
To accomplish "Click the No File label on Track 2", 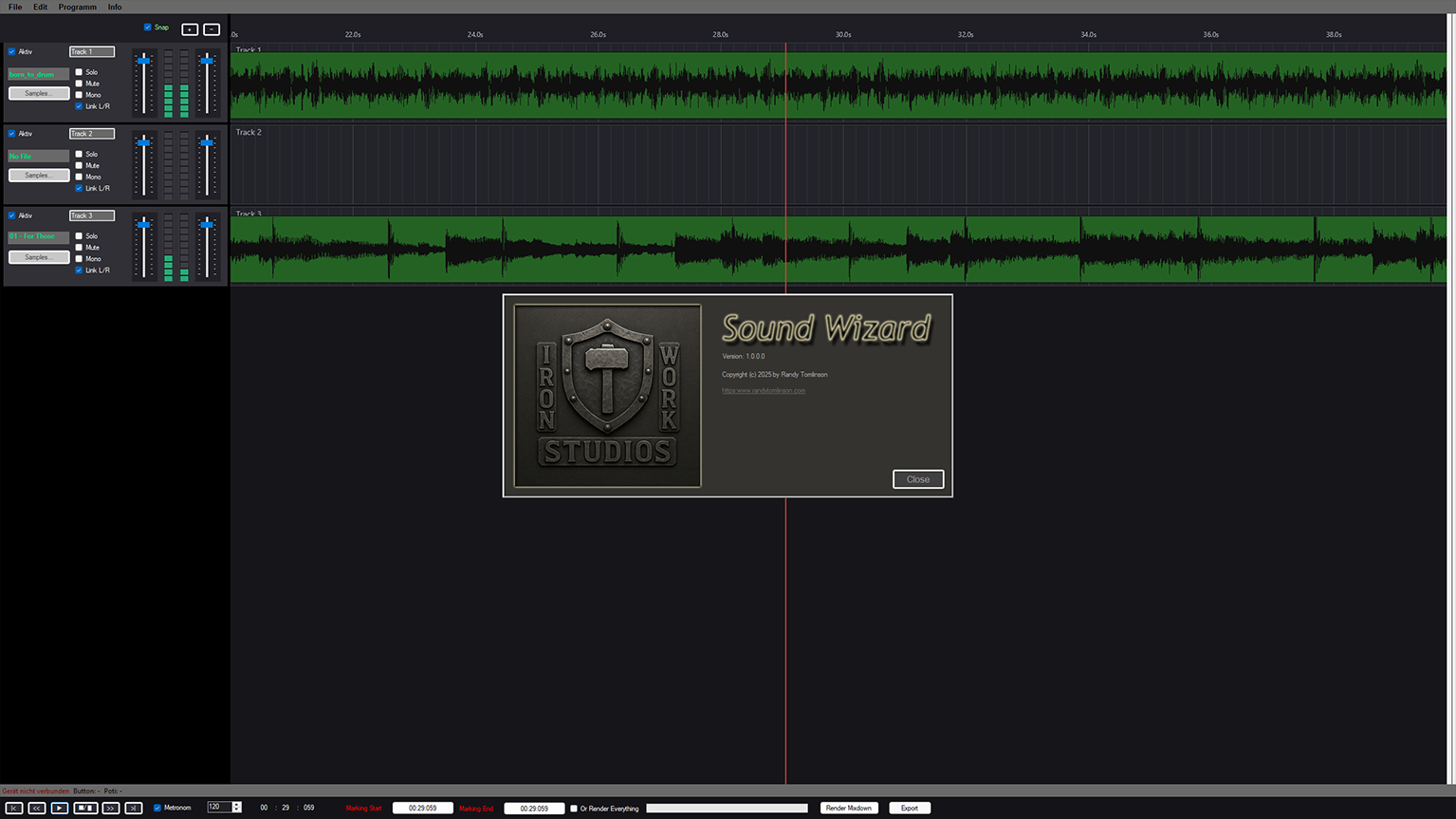I will [x=38, y=156].
